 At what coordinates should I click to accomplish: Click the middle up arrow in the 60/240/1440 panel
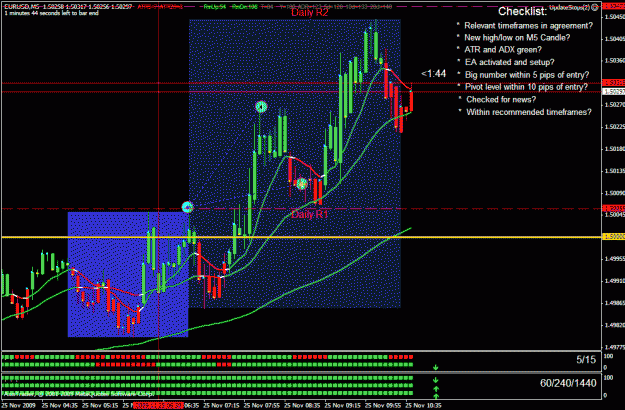click(436, 388)
